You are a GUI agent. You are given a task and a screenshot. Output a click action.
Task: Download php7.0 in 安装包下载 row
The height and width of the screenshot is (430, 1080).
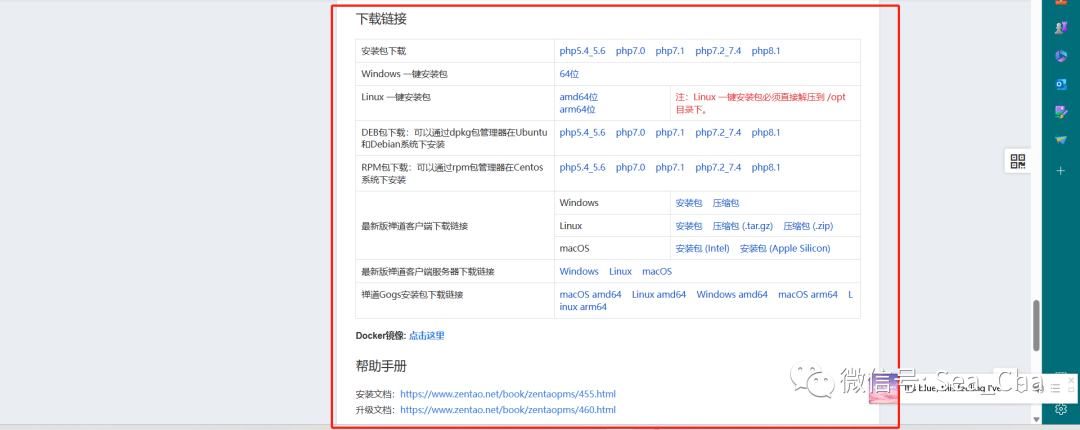coord(630,51)
